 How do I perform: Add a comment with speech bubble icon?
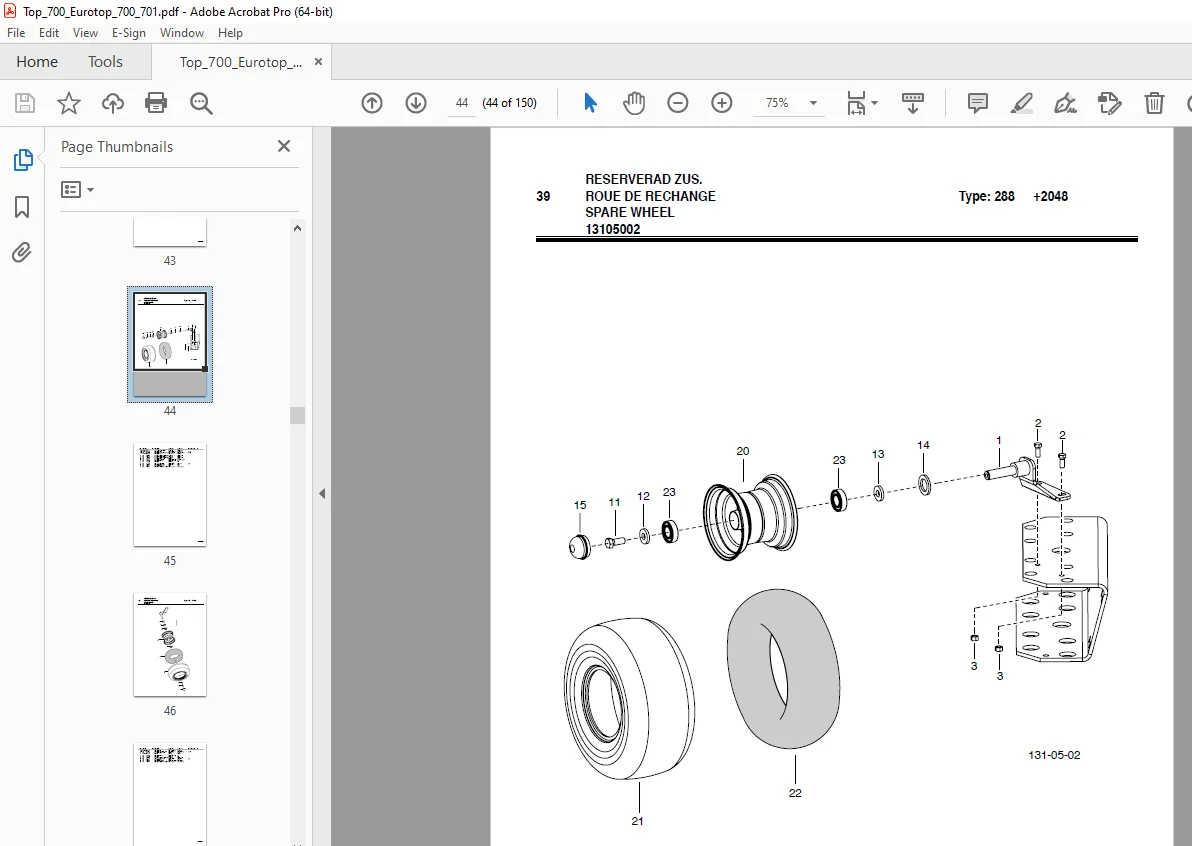point(978,103)
